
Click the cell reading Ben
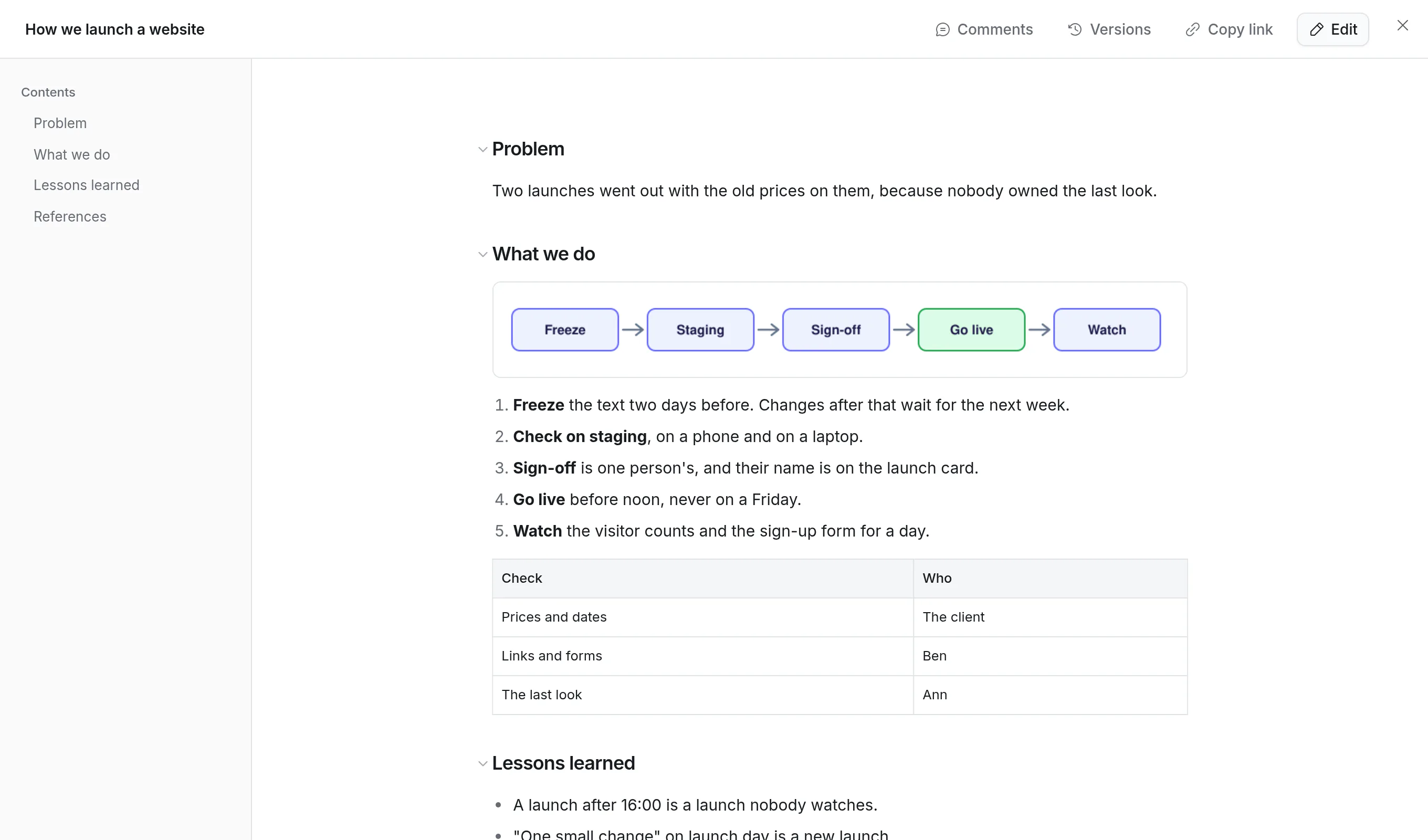tap(1050, 656)
